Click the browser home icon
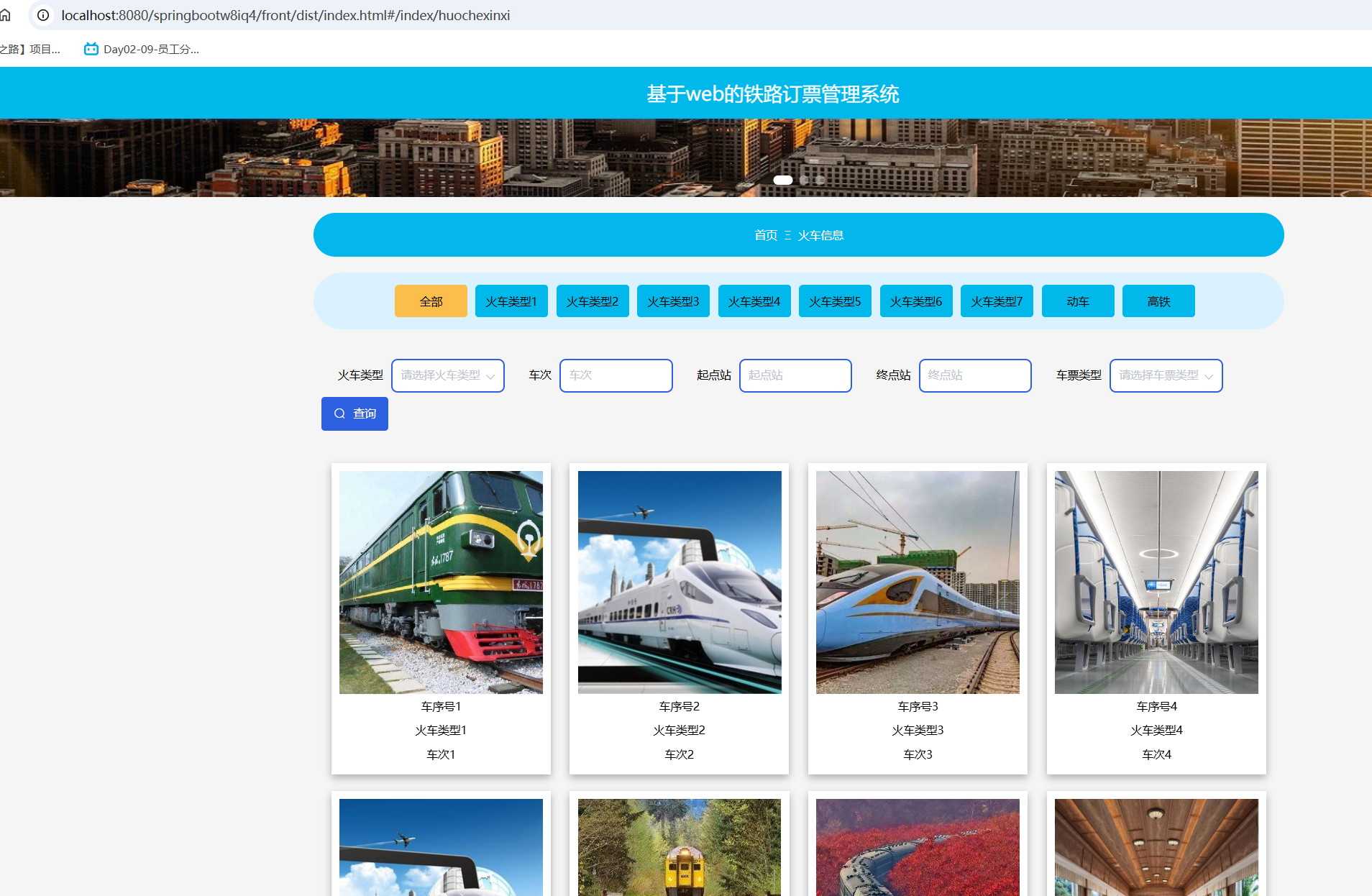 [x=5, y=15]
